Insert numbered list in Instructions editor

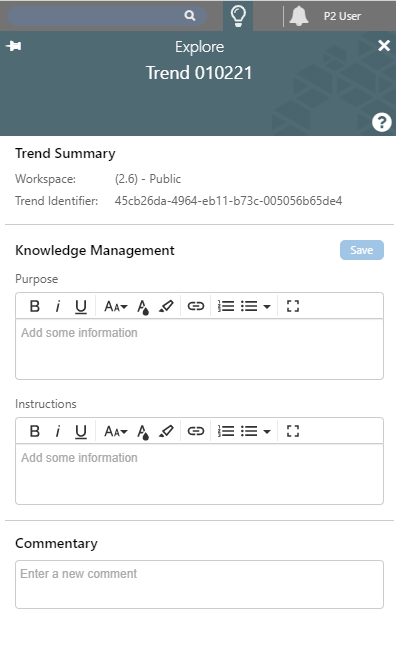pyautogui.click(x=226, y=431)
